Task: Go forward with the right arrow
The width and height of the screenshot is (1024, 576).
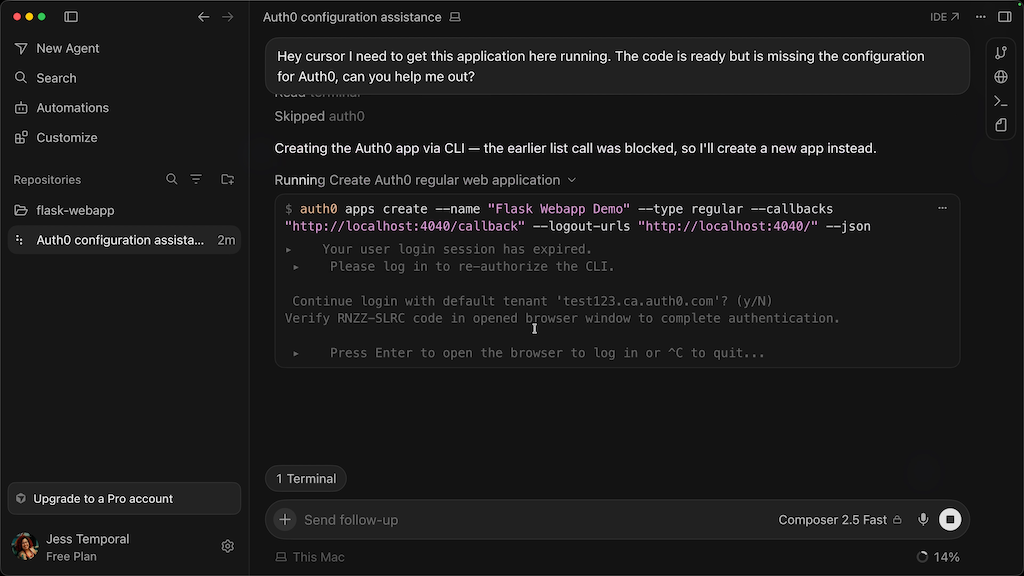Action: pyautogui.click(x=227, y=17)
